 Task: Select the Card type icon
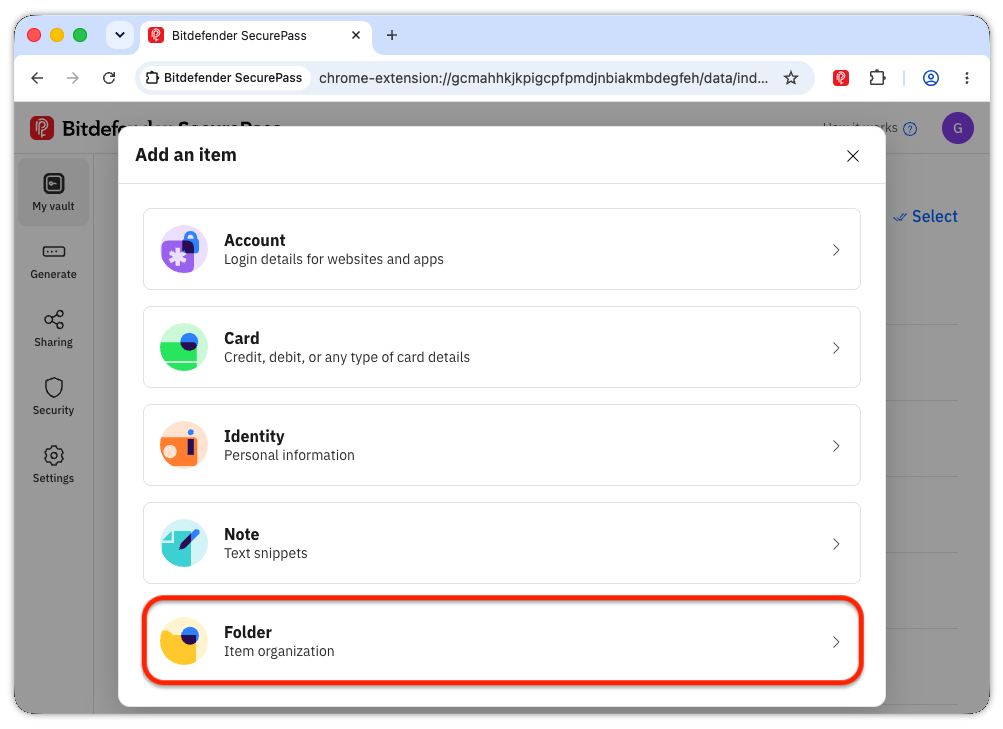[184, 347]
